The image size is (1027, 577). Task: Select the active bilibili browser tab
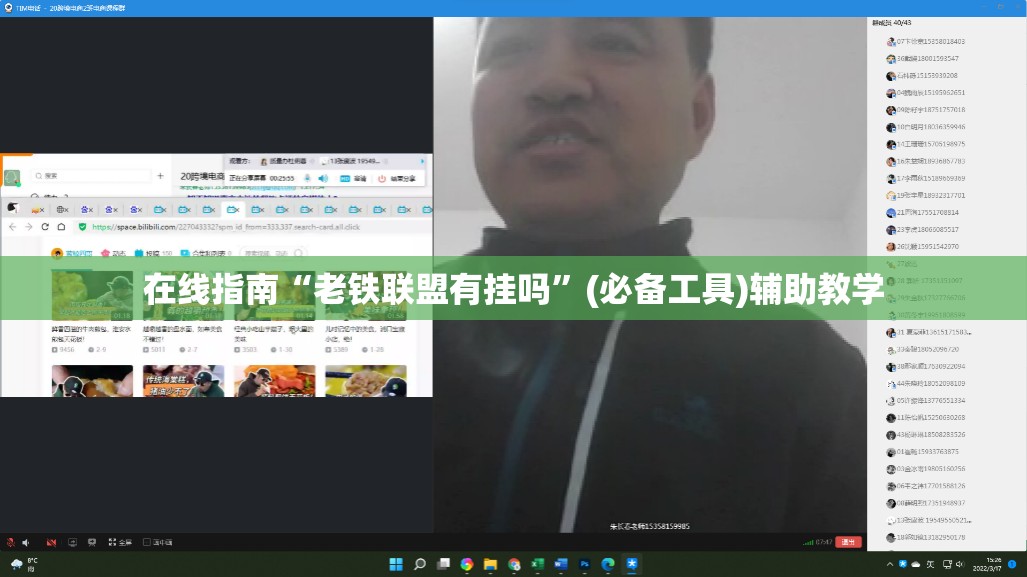233,210
